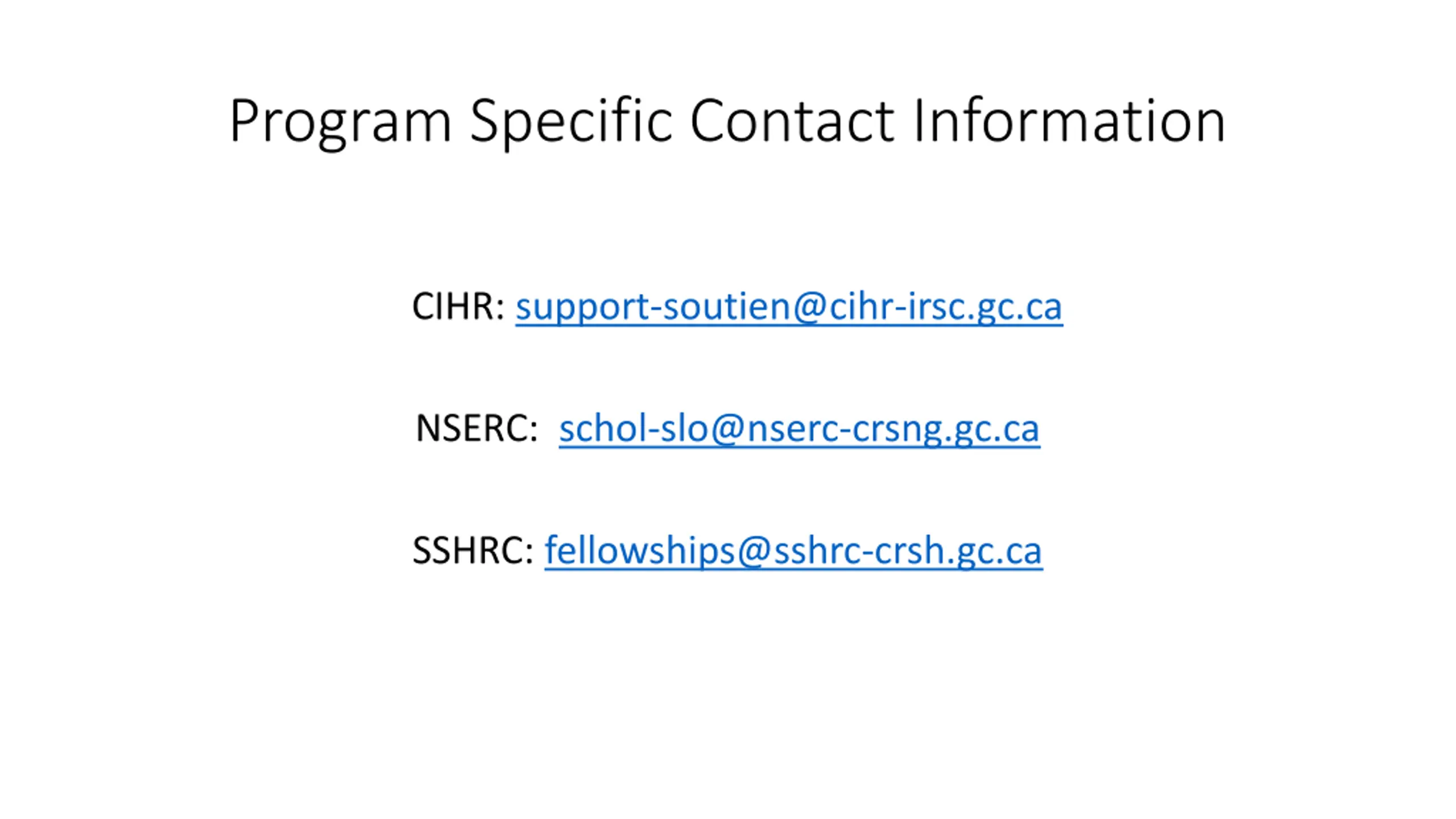Click "cihr-irsc.gc.ca" in the first email
This screenshot has height=819, width=1456.
tap(945, 307)
